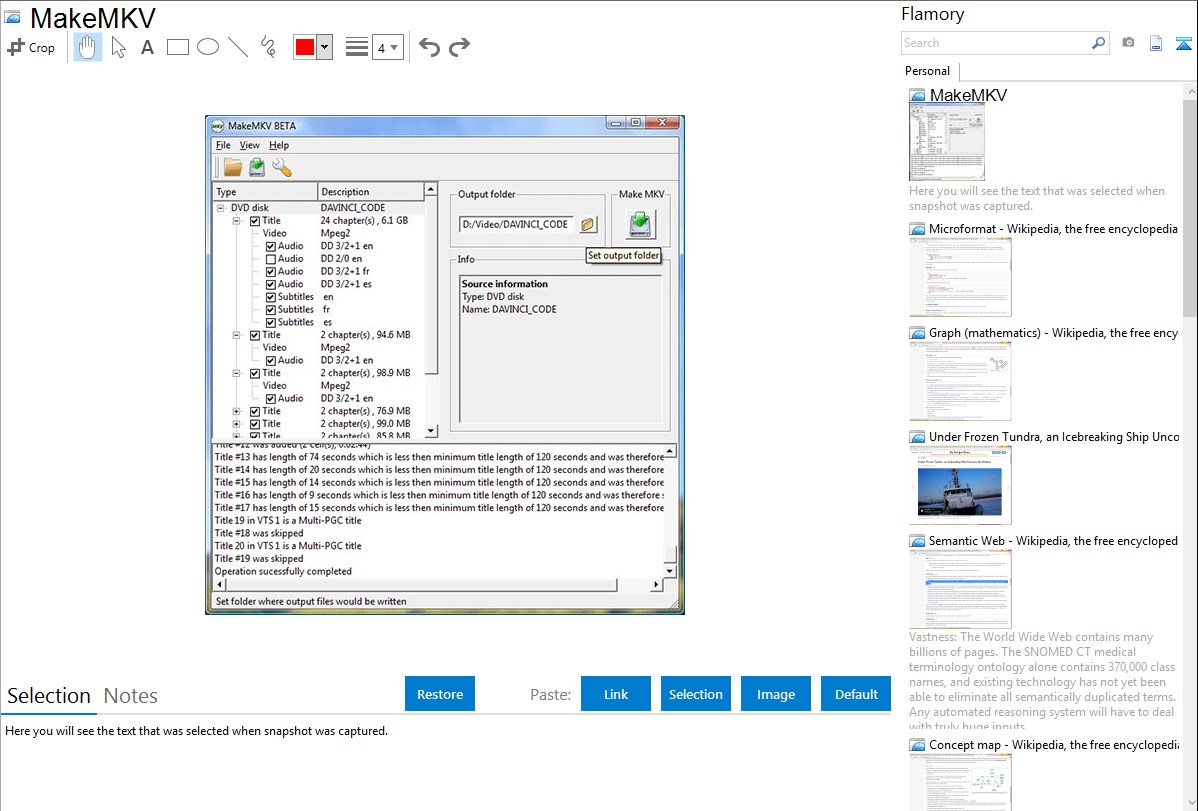Click the camera capture icon in Flamory
Image resolution: width=1198 pixels, height=811 pixels.
(1128, 43)
